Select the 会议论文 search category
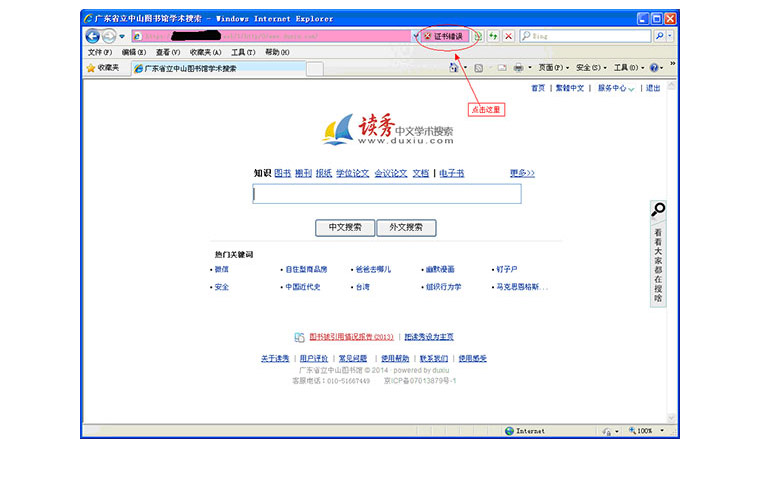This screenshot has height=500, width=760. 391,173
